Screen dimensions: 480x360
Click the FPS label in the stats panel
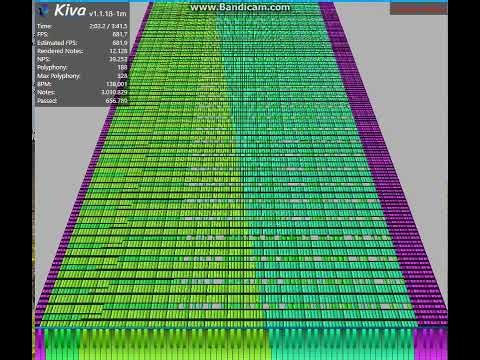43,34
